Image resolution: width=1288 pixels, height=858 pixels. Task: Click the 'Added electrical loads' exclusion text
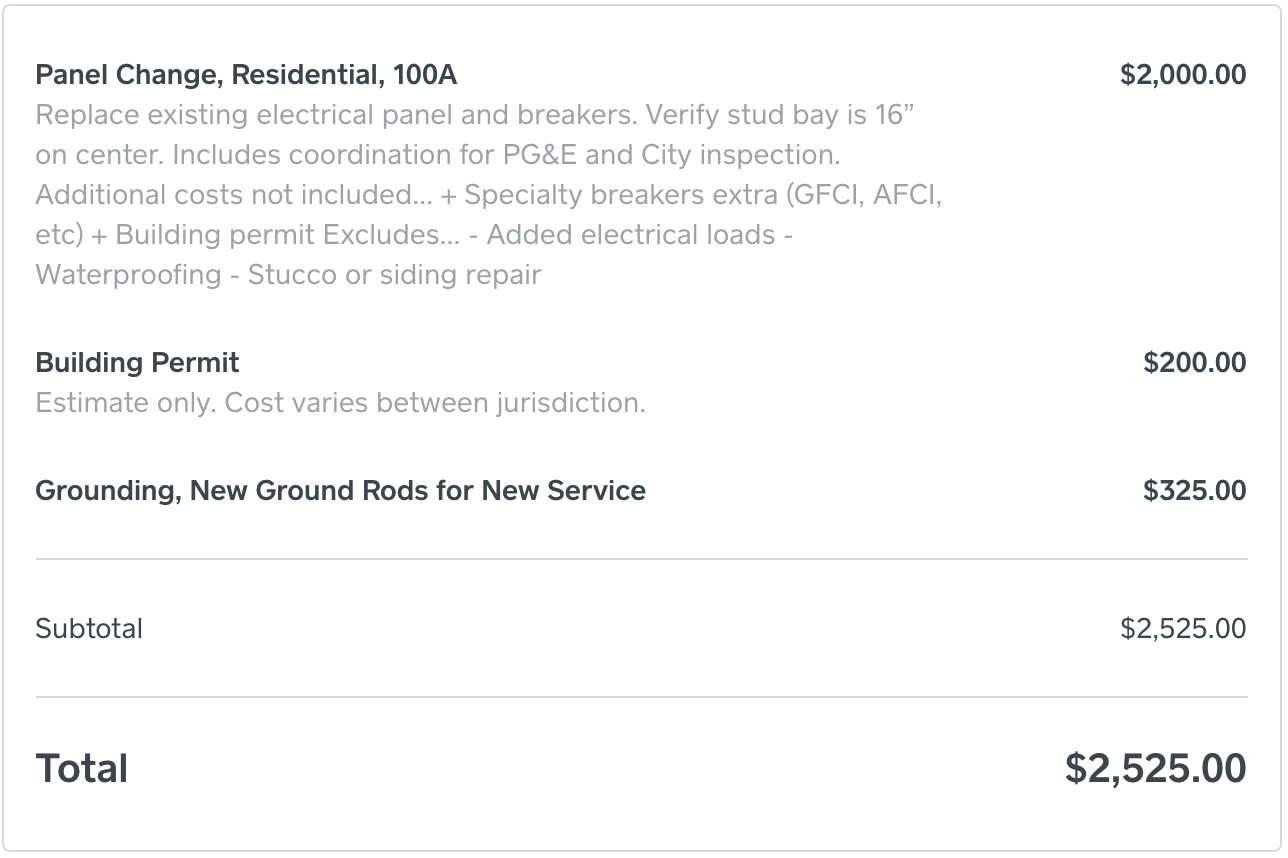coord(631,235)
